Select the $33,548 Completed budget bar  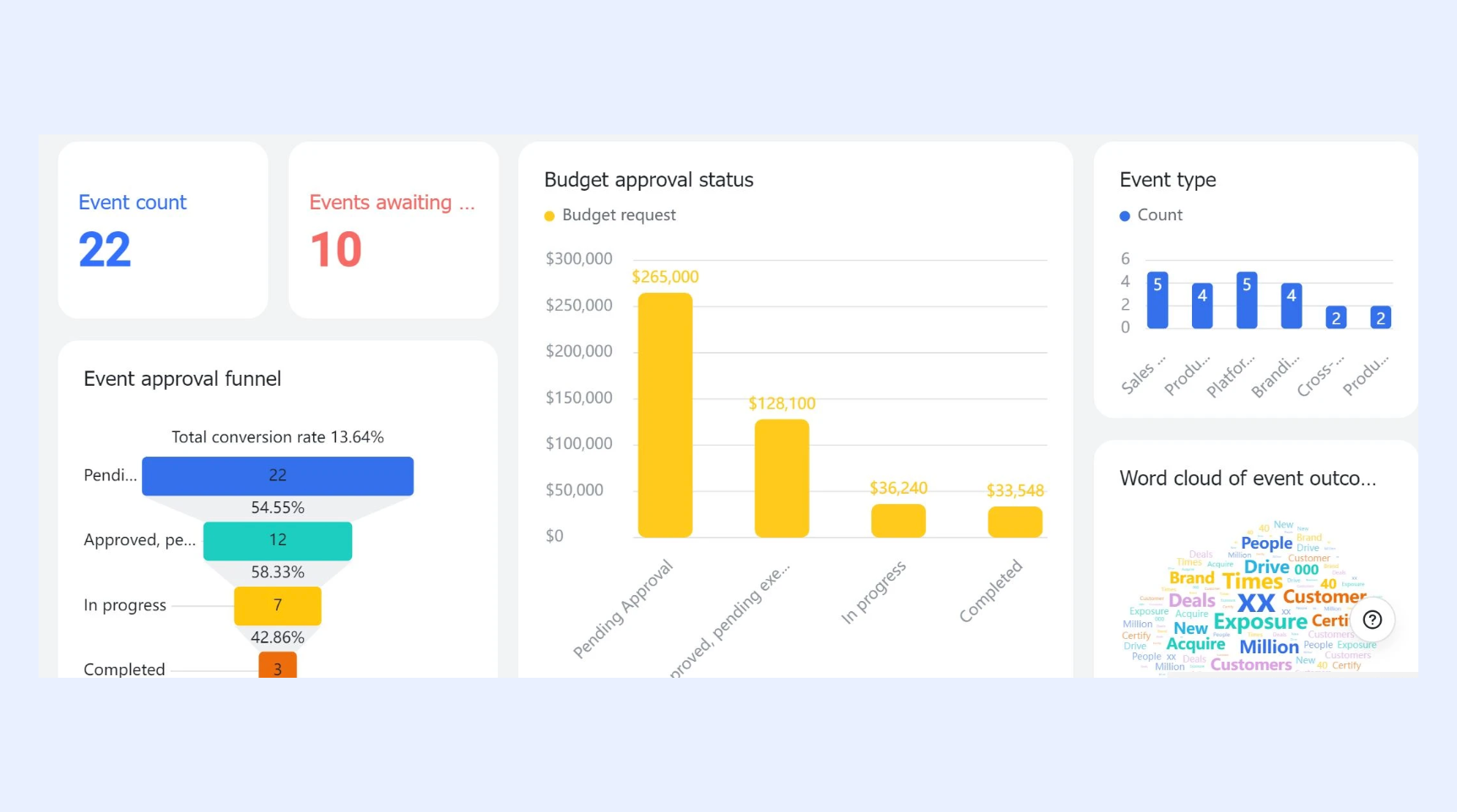pyautogui.click(x=1015, y=522)
